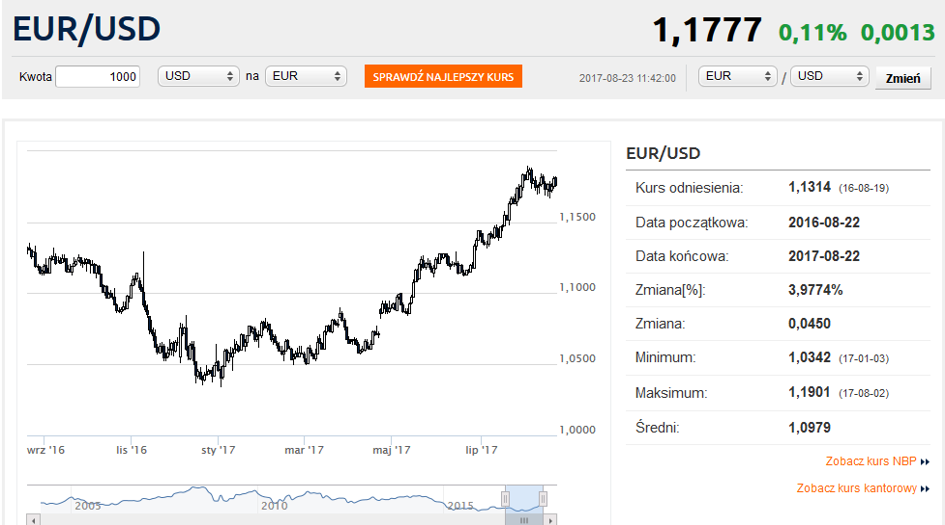Click the arrow icon beside 'Zobacz kurs NBP'
This screenshot has width=945, height=525.
925,462
